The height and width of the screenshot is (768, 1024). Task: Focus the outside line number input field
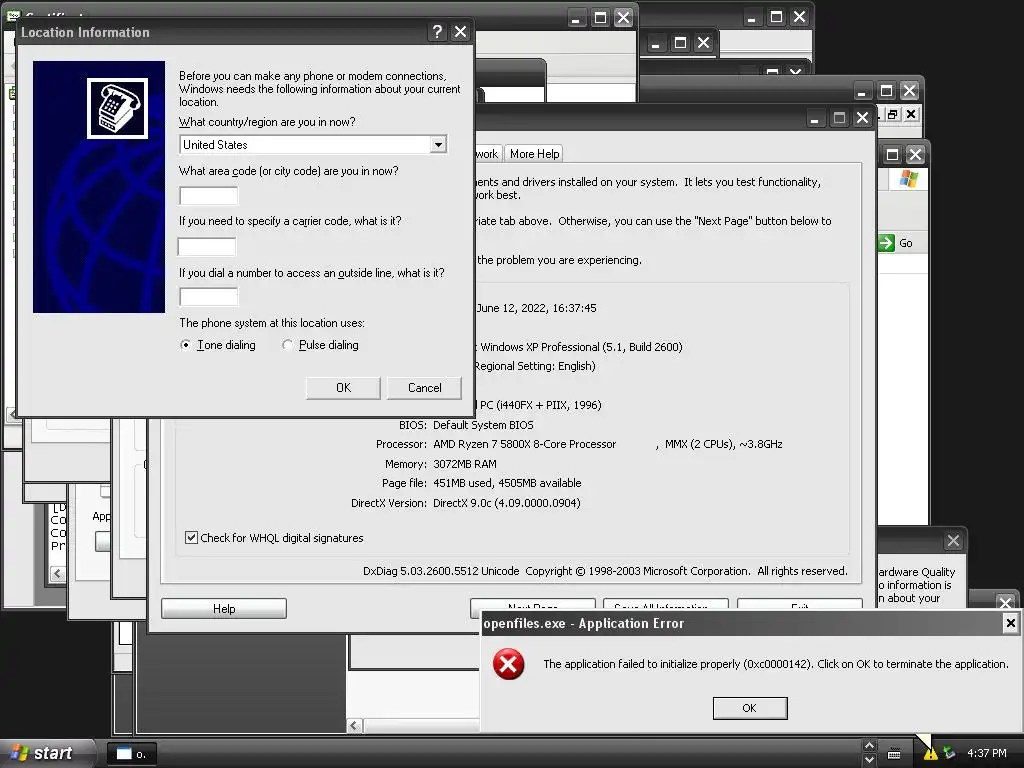[x=209, y=296]
